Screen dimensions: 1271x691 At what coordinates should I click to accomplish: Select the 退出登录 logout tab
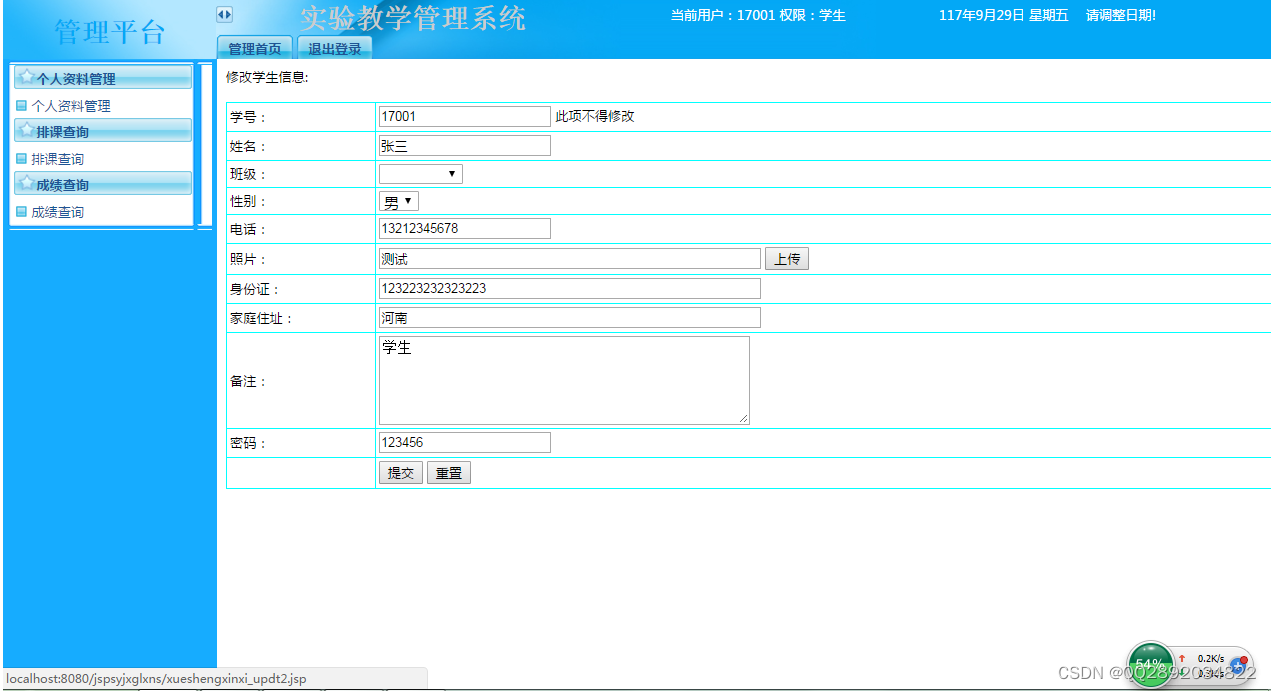[x=334, y=47]
